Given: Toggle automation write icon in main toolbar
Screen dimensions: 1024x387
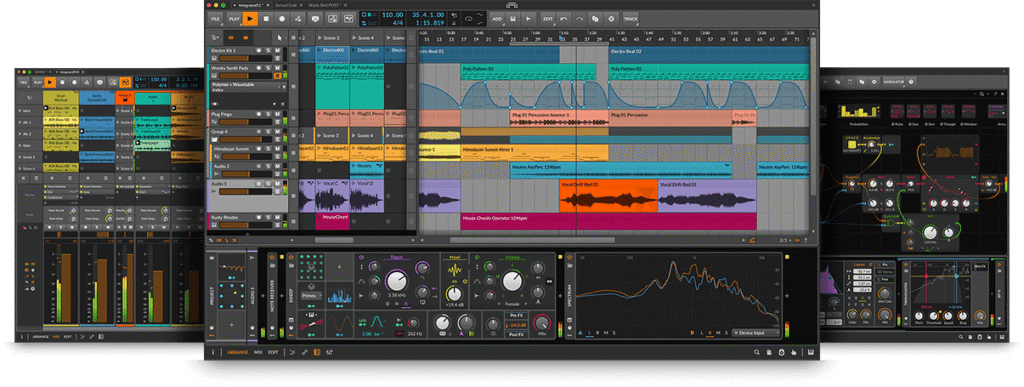Looking at the screenshot, I should pos(298,18).
